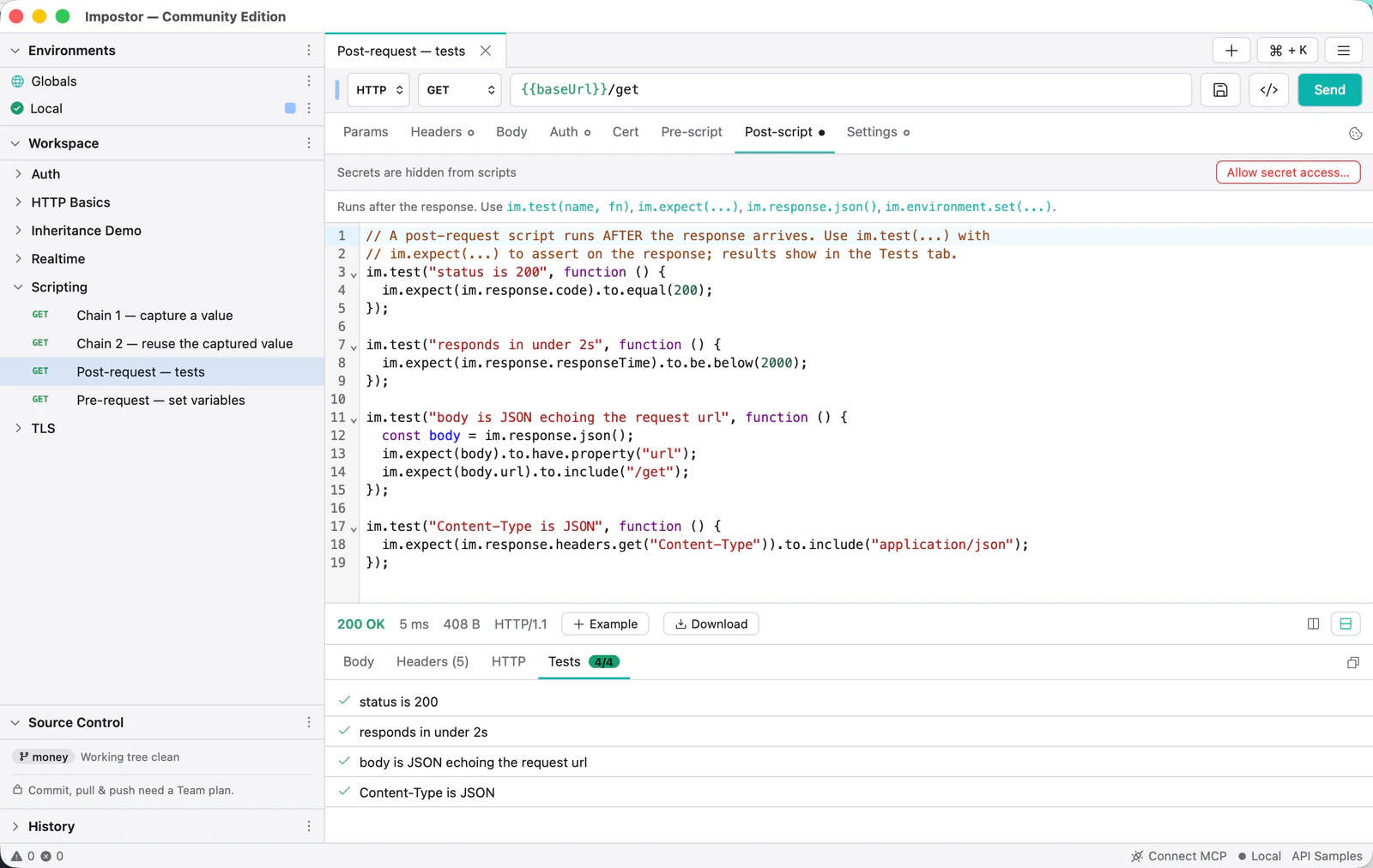This screenshot has height=868, width=1373.
Task: Open the GET method dropdown
Action: pyautogui.click(x=460, y=90)
